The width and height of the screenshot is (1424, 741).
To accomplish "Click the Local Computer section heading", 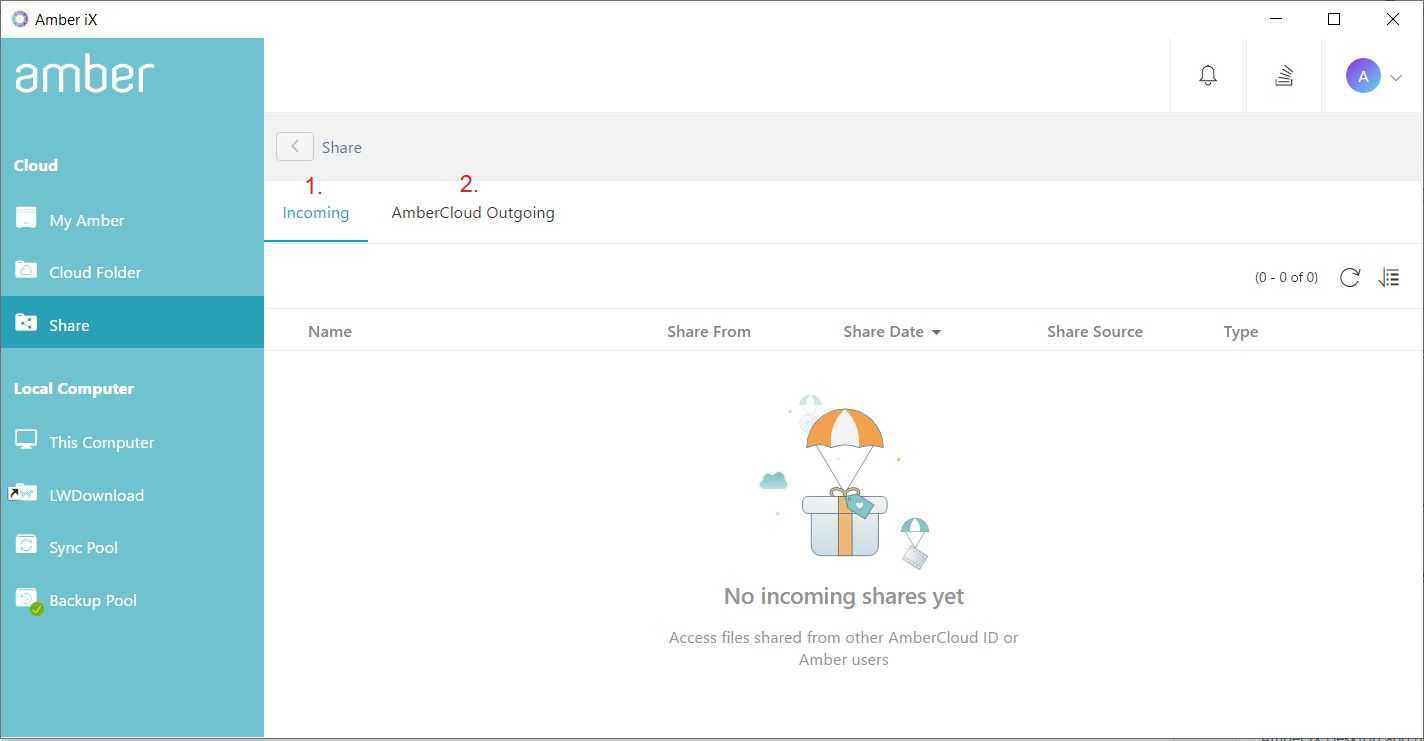I will point(74,389).
